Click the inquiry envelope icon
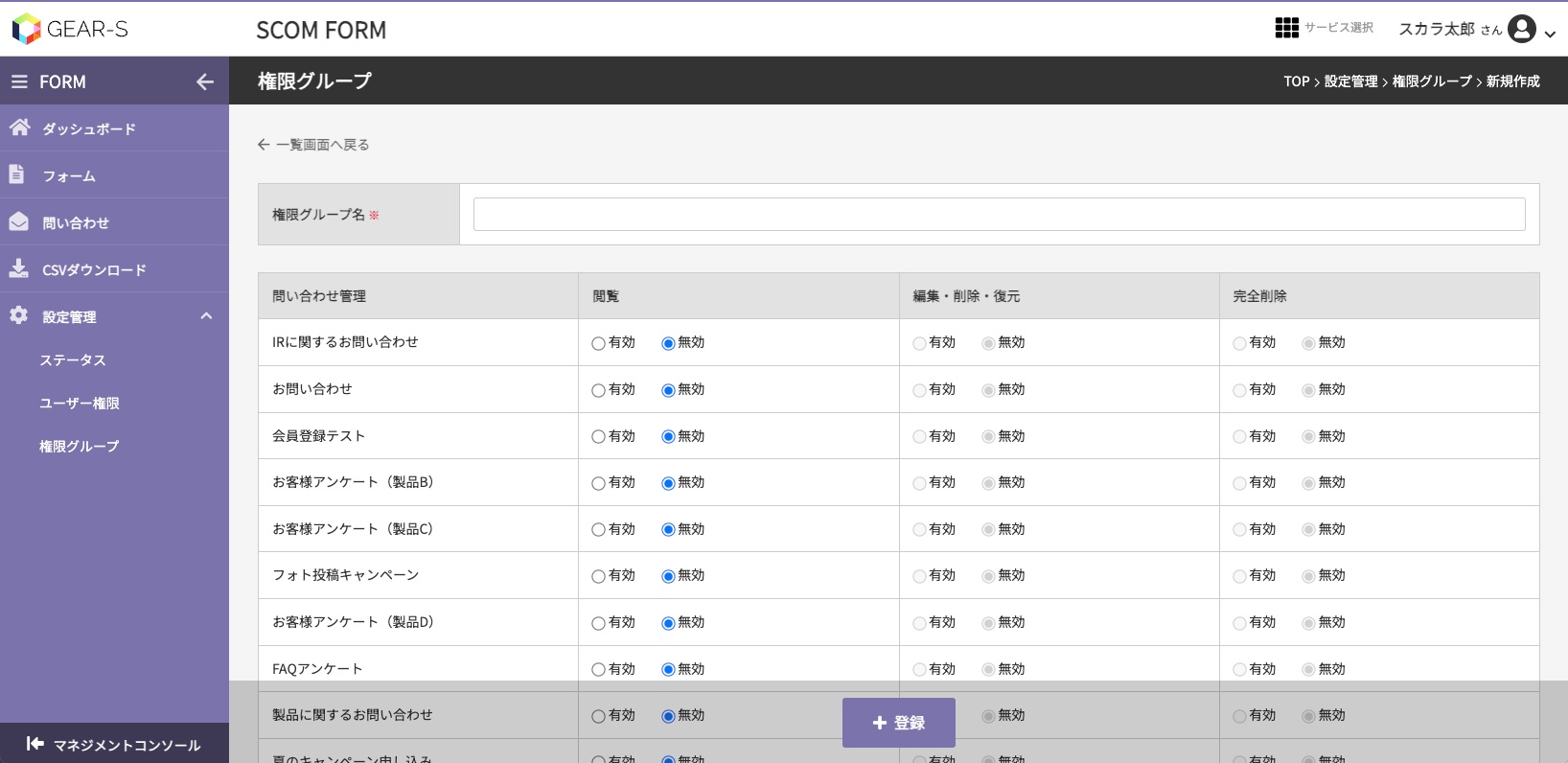This screenshot has width=1568, height=763. (18, 221)
